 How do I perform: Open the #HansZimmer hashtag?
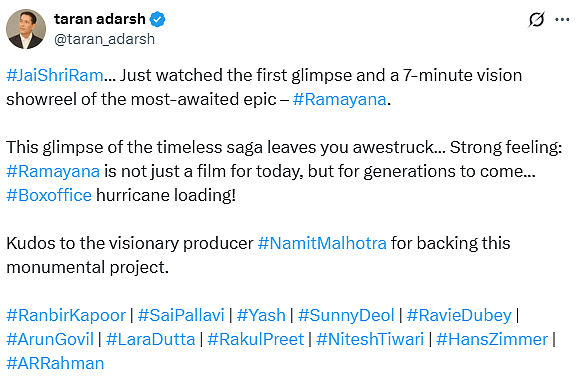(492, 339)
